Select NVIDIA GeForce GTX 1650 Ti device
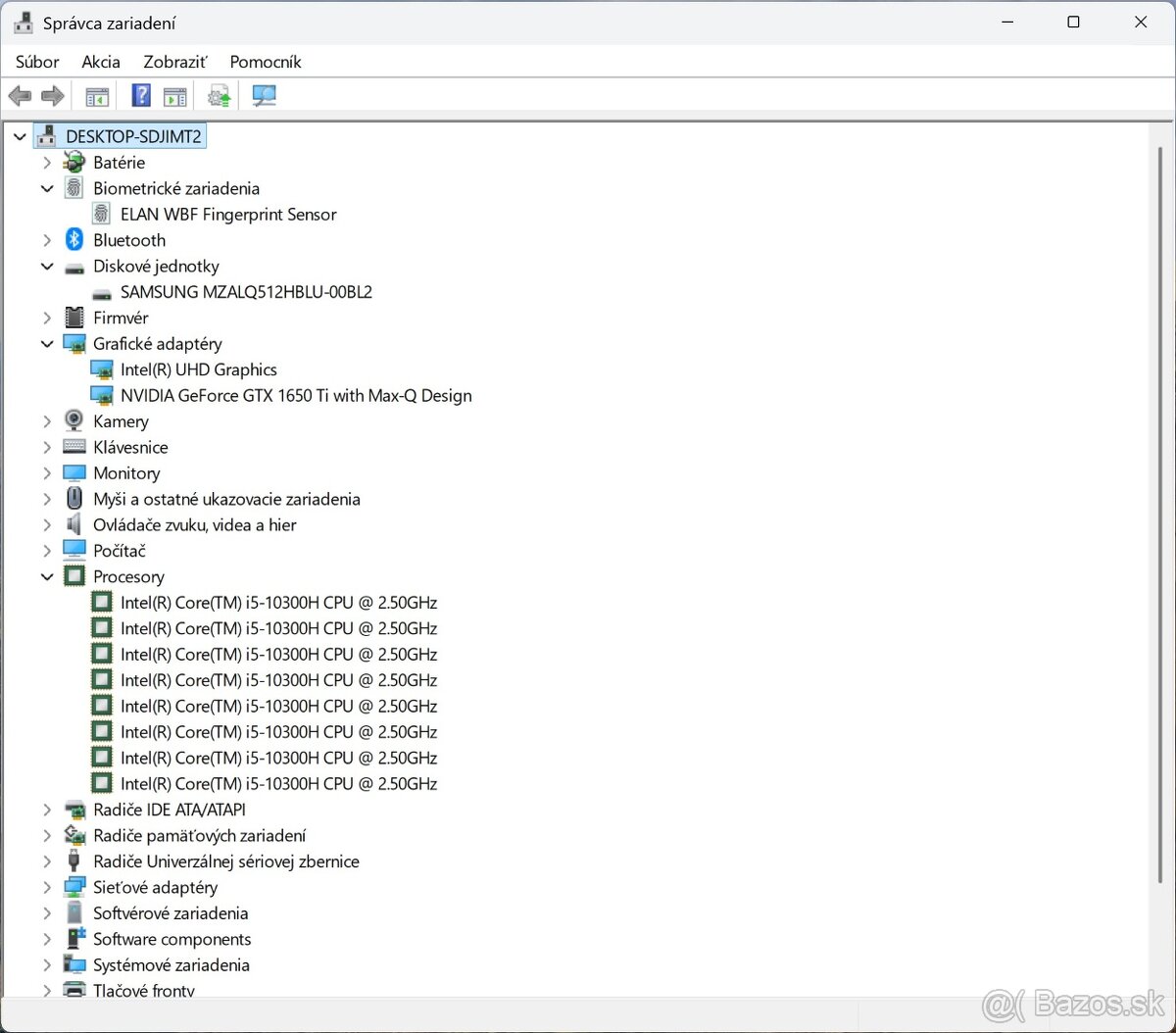 coord(295,396)
